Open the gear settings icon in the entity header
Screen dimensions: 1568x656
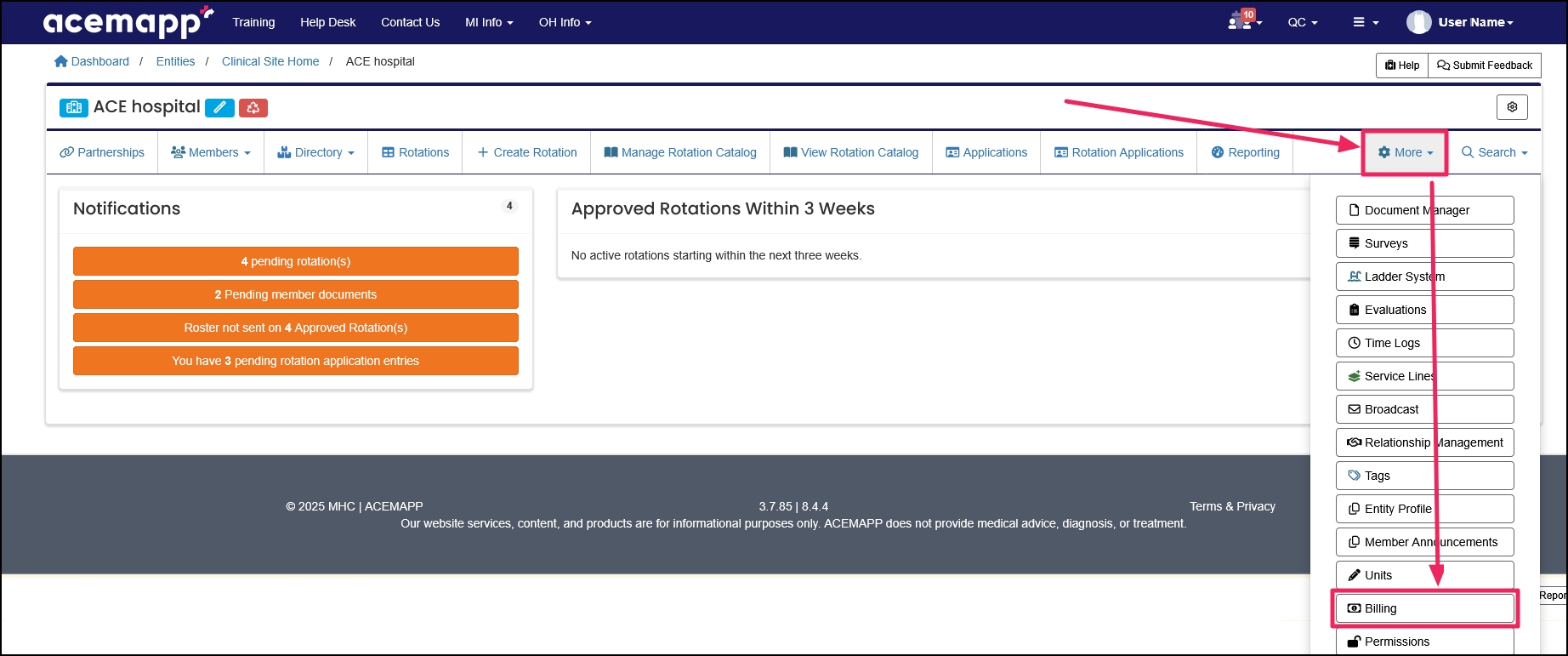pos(1511,107)
